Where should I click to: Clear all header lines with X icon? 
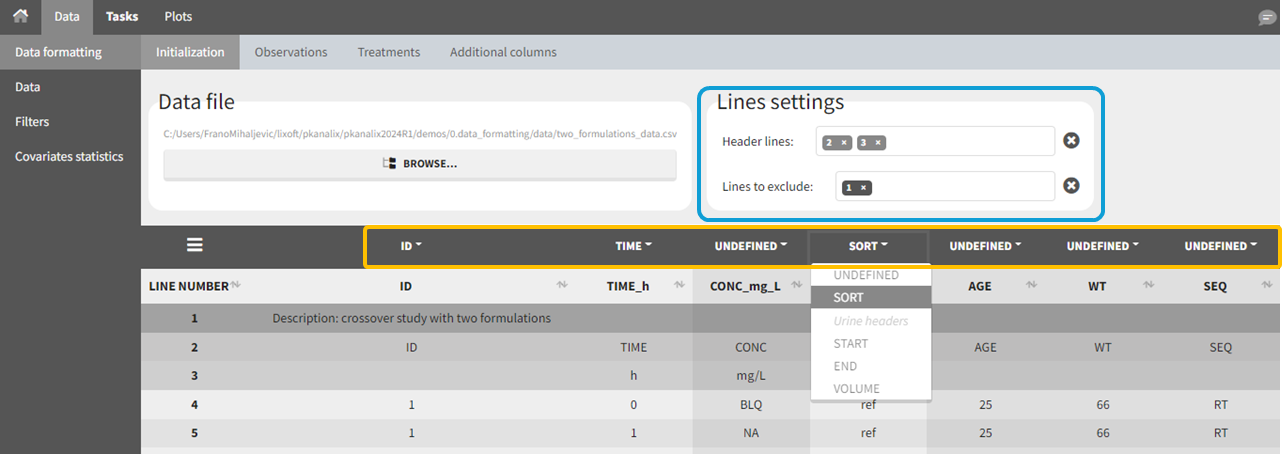pos(1071,141)
